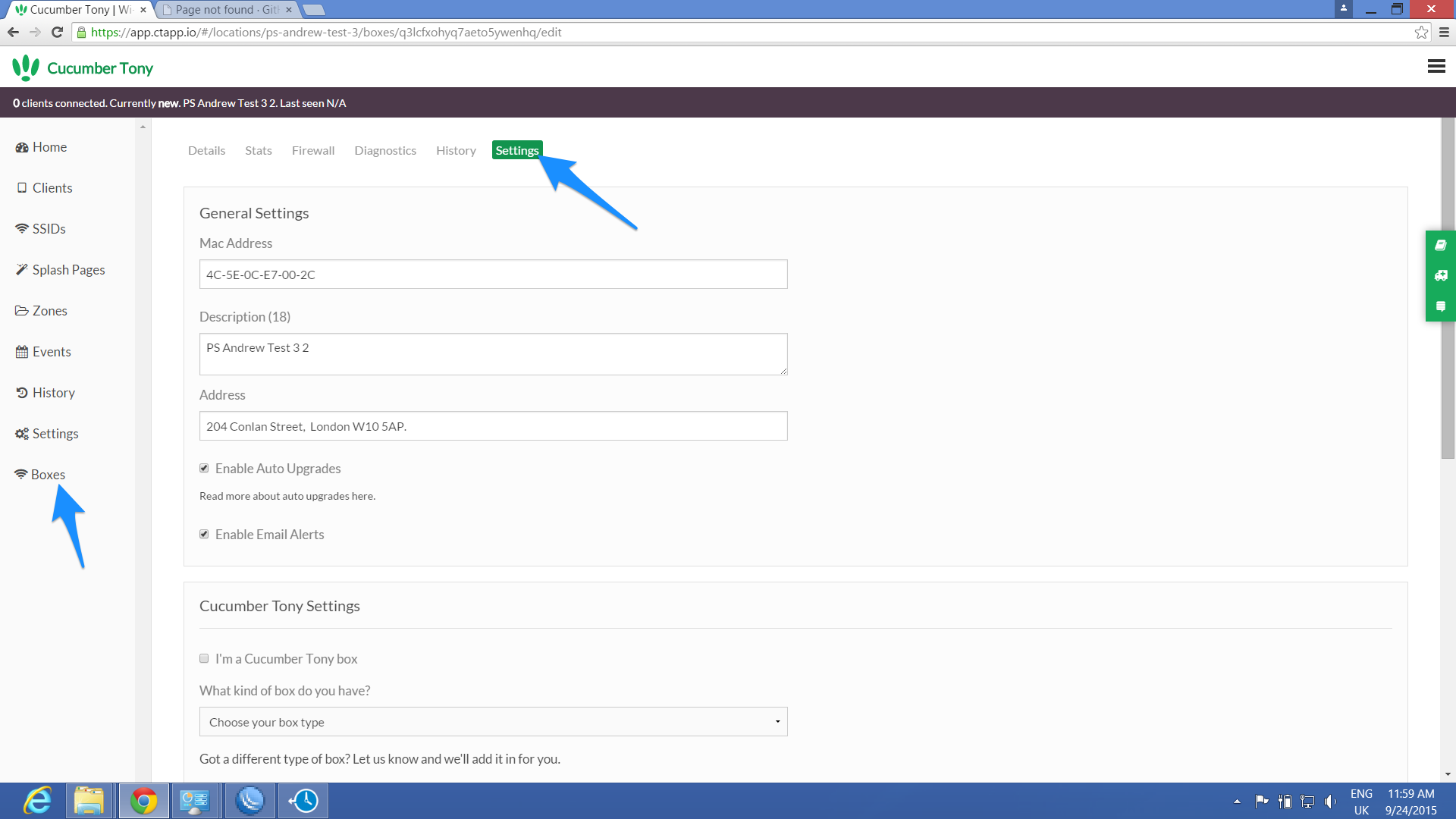
Task: Click the Home dashboard icon in sidebar
Action: 22,147
